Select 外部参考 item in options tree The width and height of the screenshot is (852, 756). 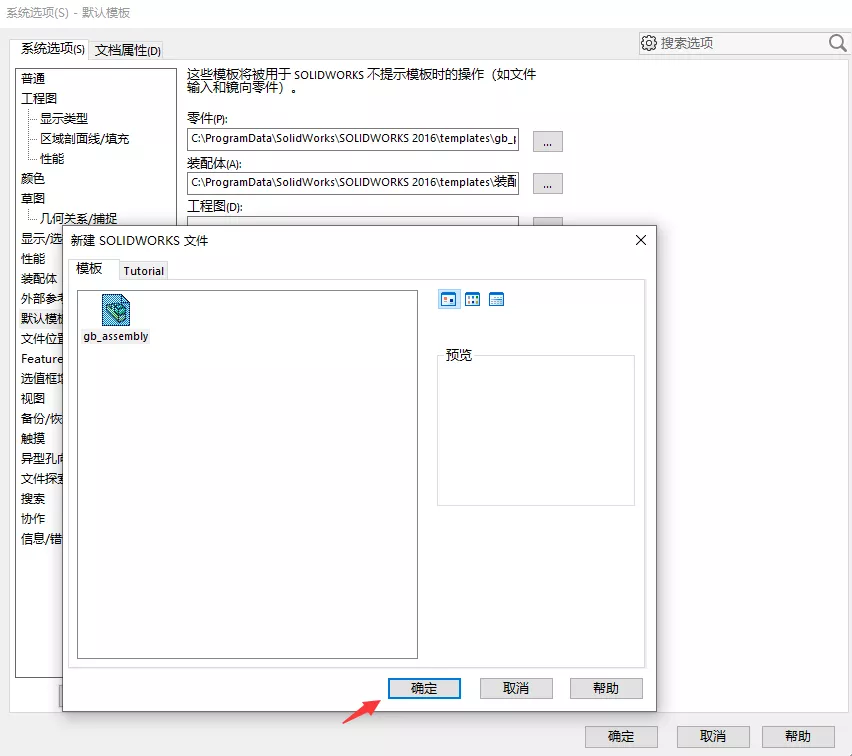pyautogui.click(x=42, y=298)
